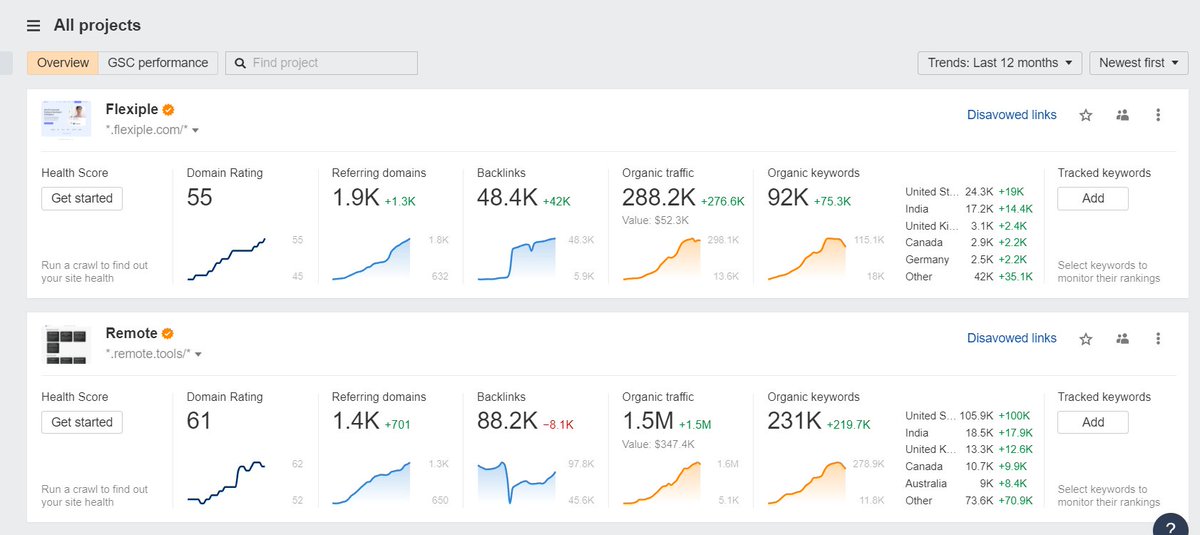The width and height of the screenshot is (1200, 535).
Task: Star the Remote project
Action: coord(1086,339)
